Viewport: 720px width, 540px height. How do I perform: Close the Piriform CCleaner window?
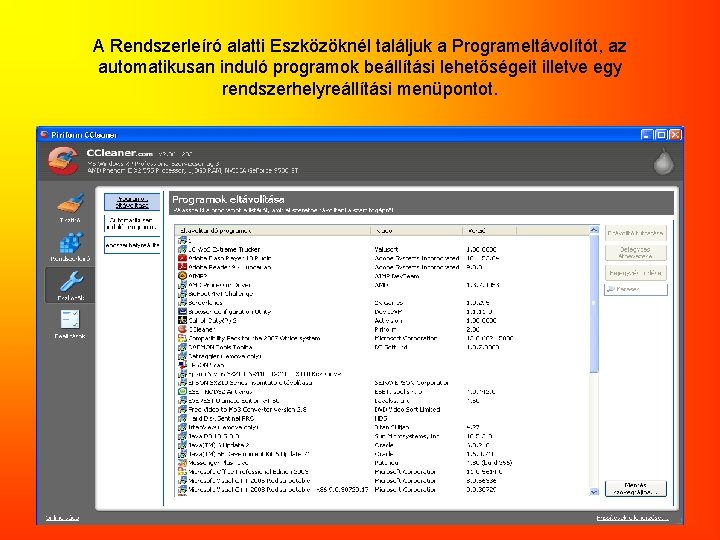[675, 135]
